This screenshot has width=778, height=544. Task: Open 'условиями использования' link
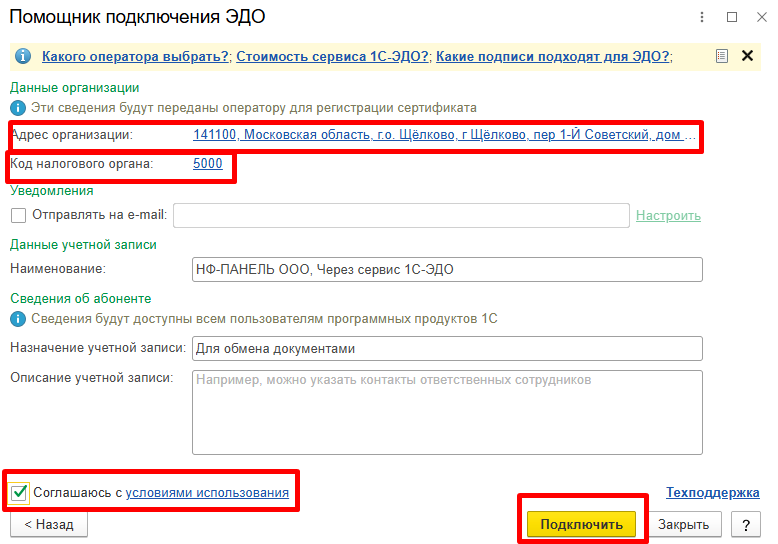(207, 493)
